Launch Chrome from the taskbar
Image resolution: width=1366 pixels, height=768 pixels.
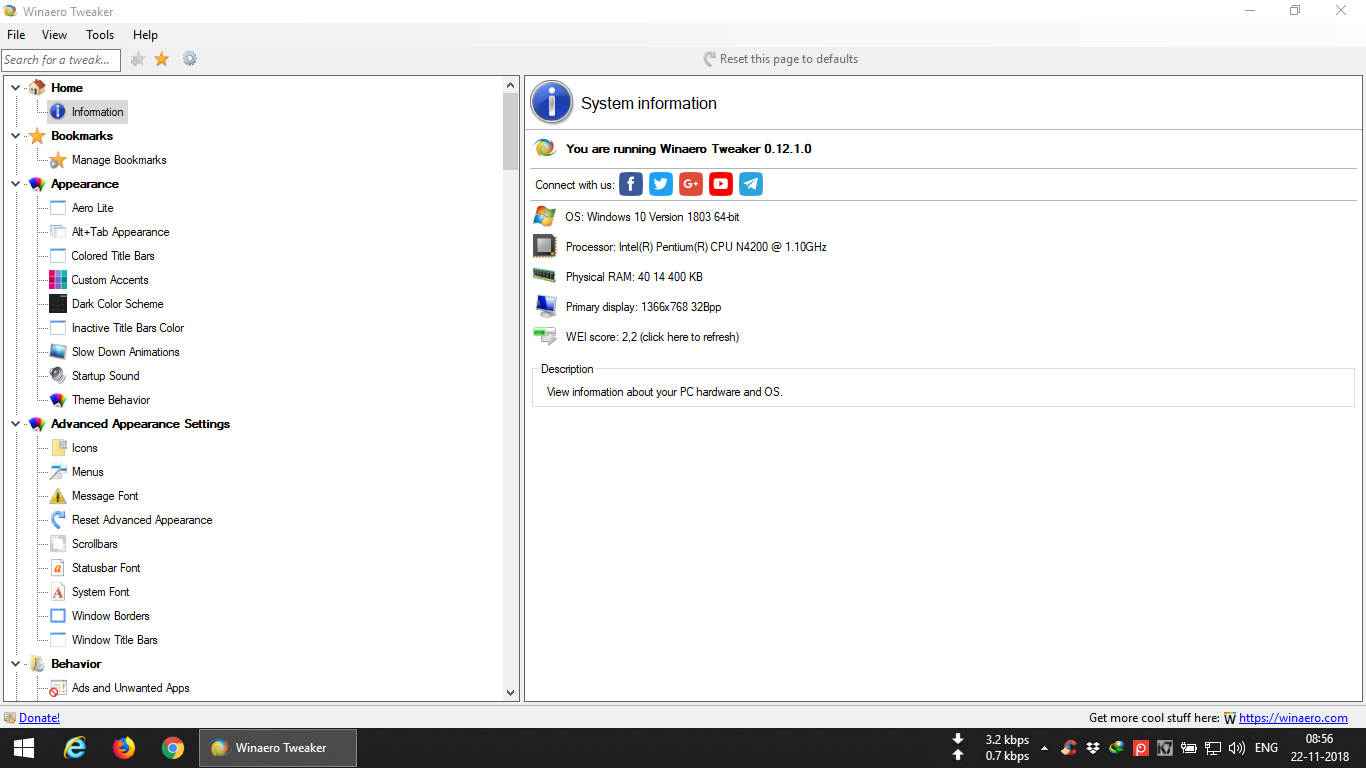(173, 748)
